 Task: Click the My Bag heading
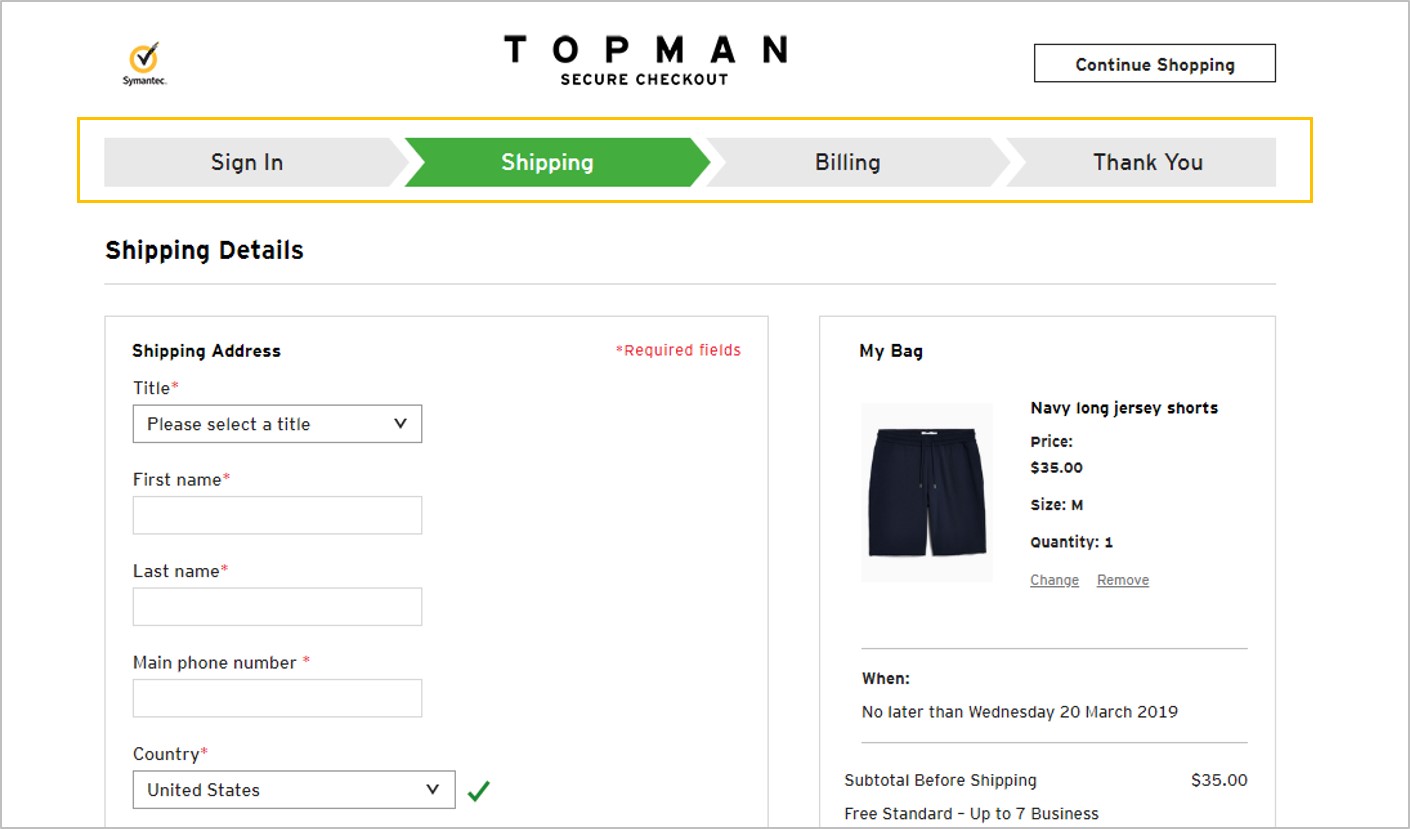(x=890, y=351)
